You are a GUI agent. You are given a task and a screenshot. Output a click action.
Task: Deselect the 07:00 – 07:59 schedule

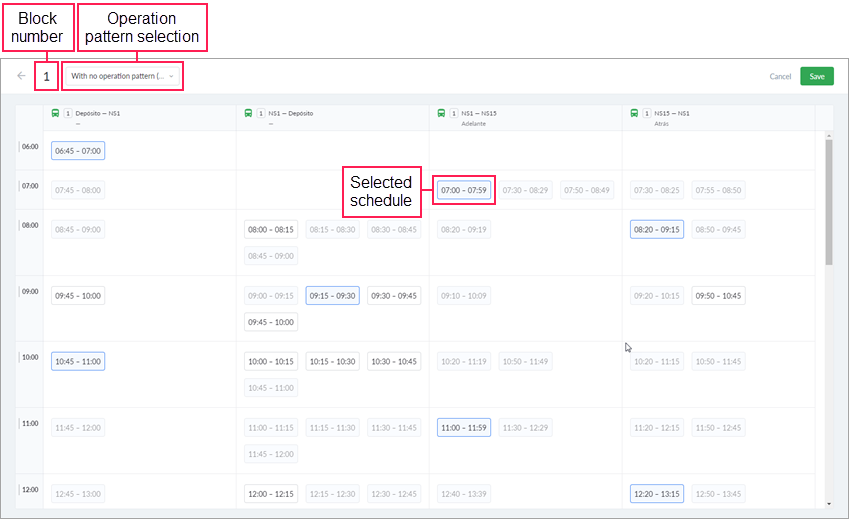pyautogui.click(x=464, y=190)
